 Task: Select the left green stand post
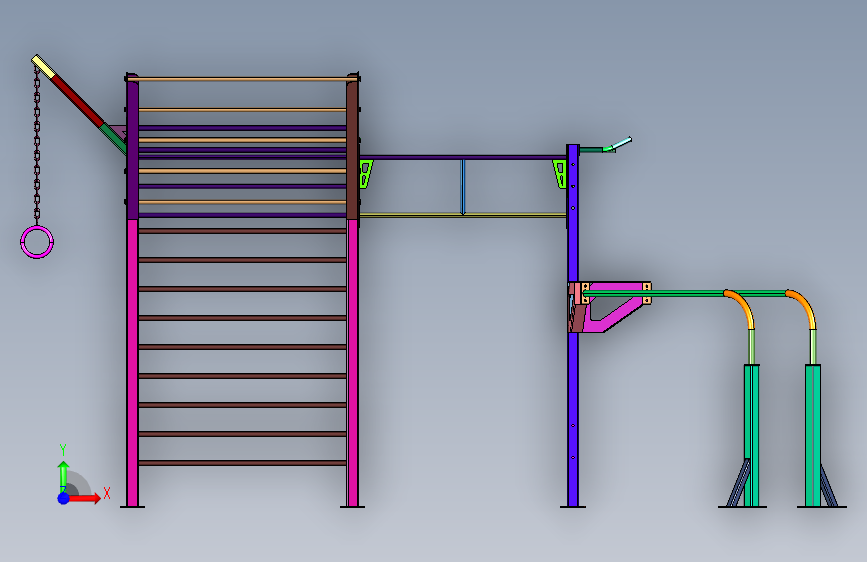751,435
